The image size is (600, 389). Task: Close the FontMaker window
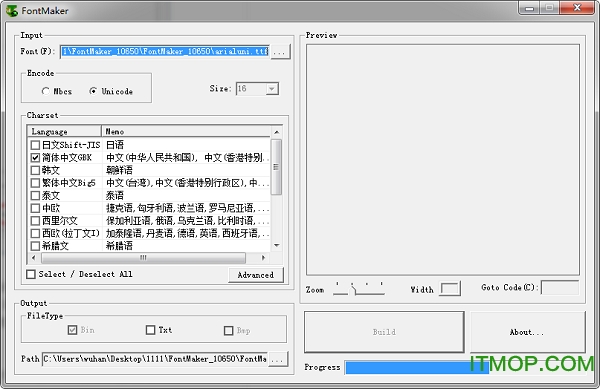click(577, 8)
